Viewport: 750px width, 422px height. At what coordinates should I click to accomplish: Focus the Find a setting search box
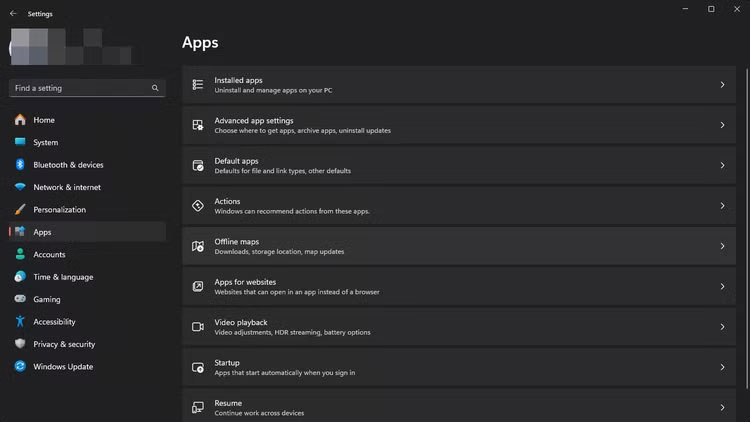[78, 88]
